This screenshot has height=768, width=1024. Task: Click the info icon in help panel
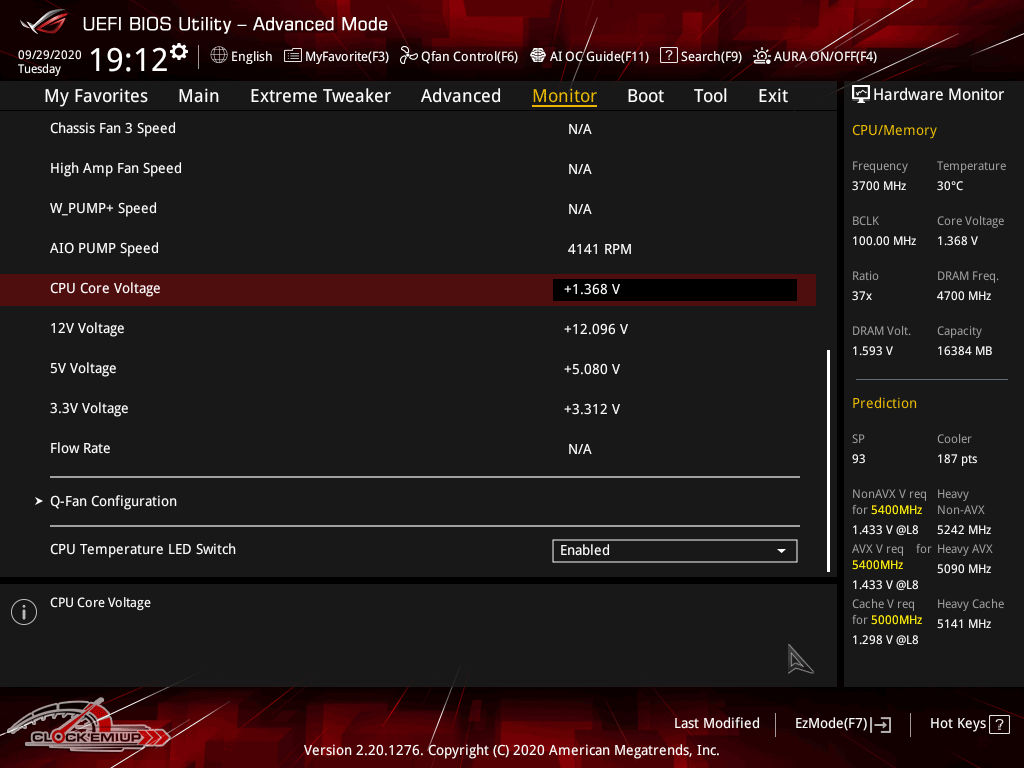pos(23,612)
